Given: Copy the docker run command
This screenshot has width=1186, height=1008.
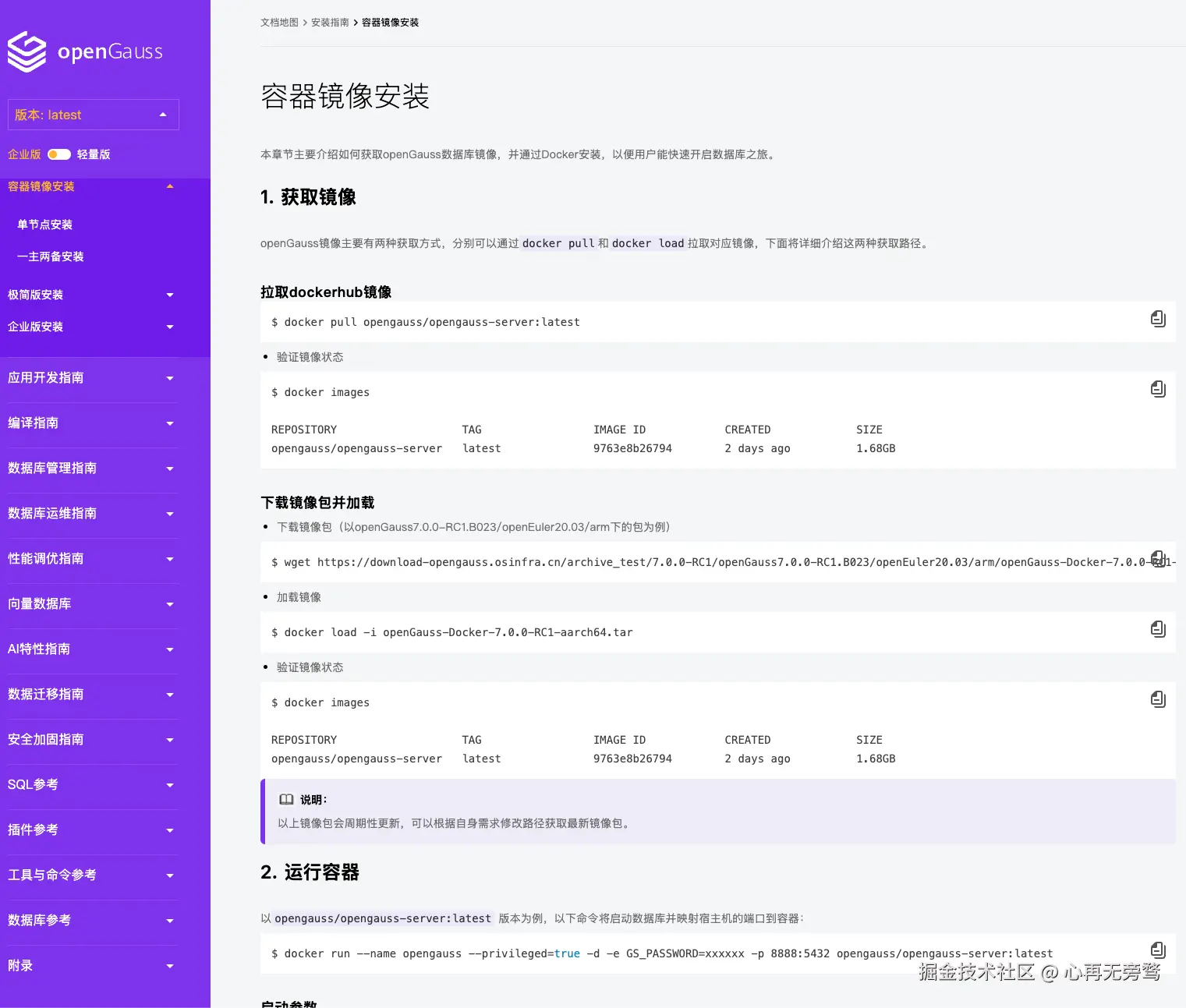Looking at the screenshot, I should [x=1158, y=950].
